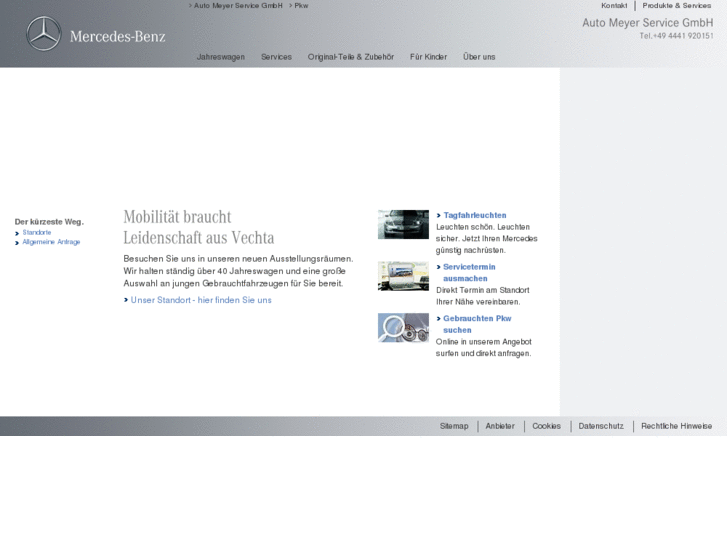The width and height of the screenshot is (727, 545).
Task: Select the Pkw breadcrumb
Action: tap(301, 6)
